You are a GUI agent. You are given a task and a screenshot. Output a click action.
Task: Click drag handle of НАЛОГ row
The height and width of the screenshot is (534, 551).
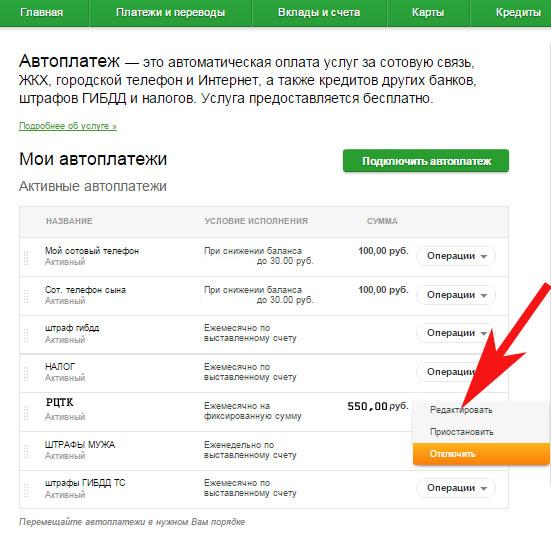tap(26, 373)
